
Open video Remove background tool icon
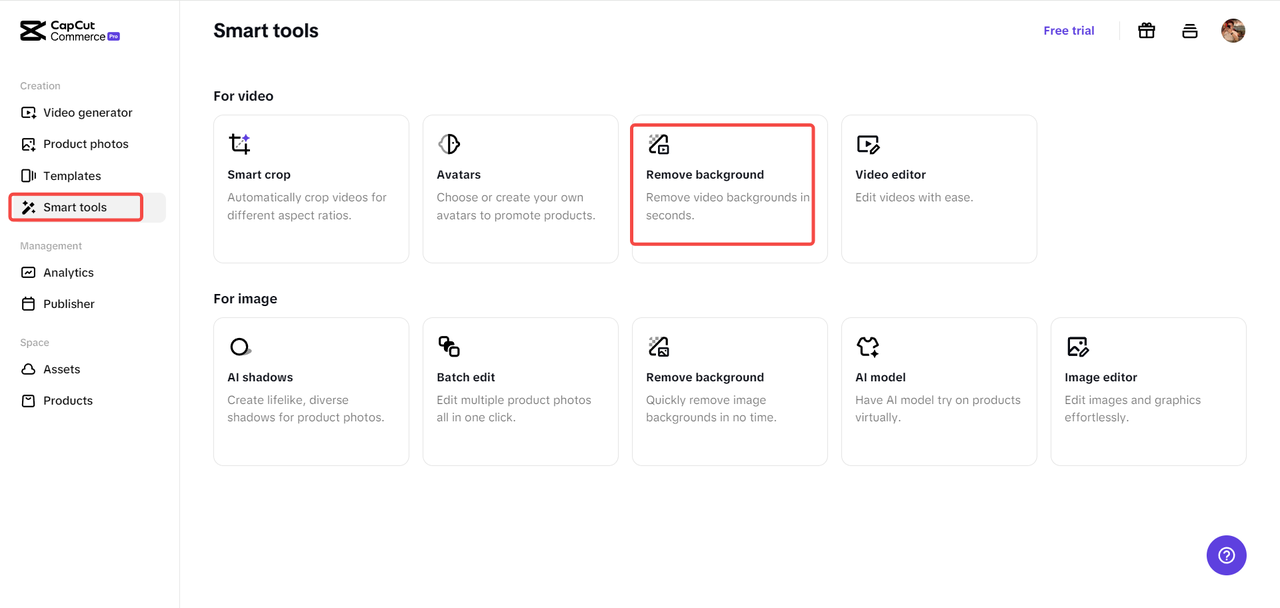coord(658,144)
